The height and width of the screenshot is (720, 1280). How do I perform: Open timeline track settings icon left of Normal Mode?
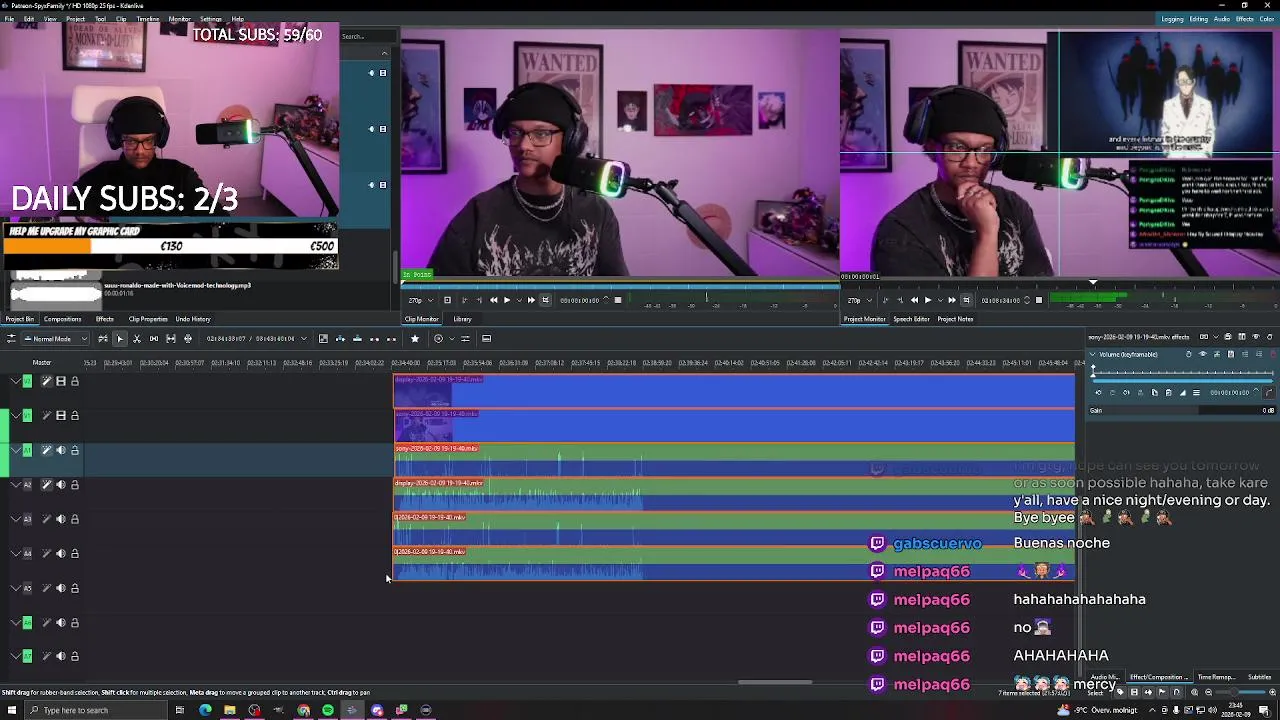point(11,338)
